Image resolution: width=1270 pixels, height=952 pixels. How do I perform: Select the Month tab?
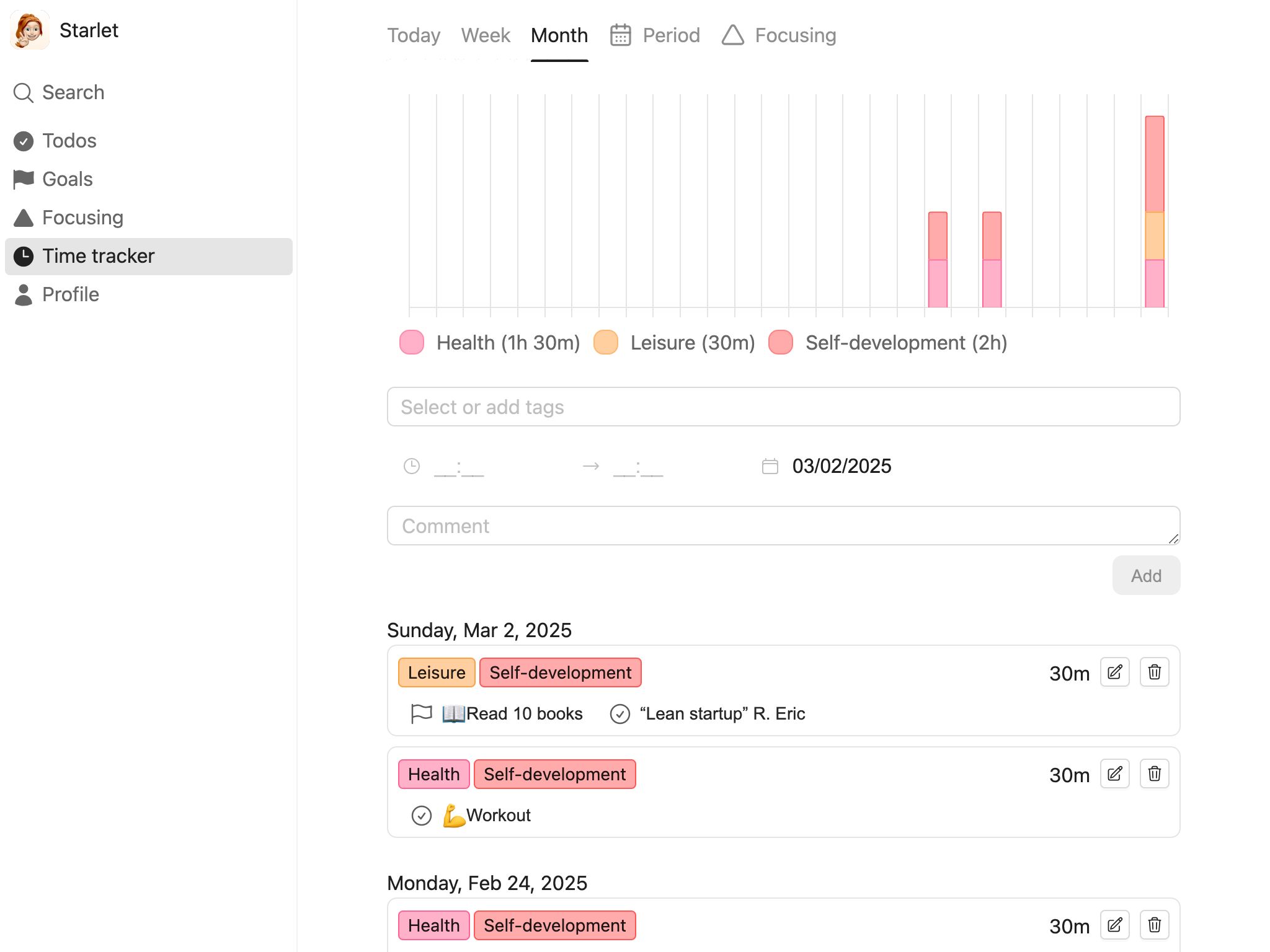tap(559, 35)
